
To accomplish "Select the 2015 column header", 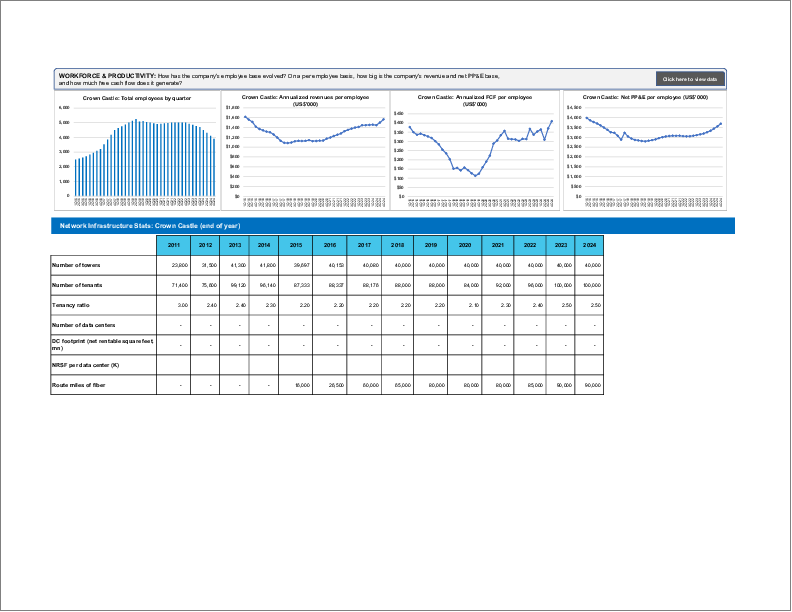I will 296,245.
